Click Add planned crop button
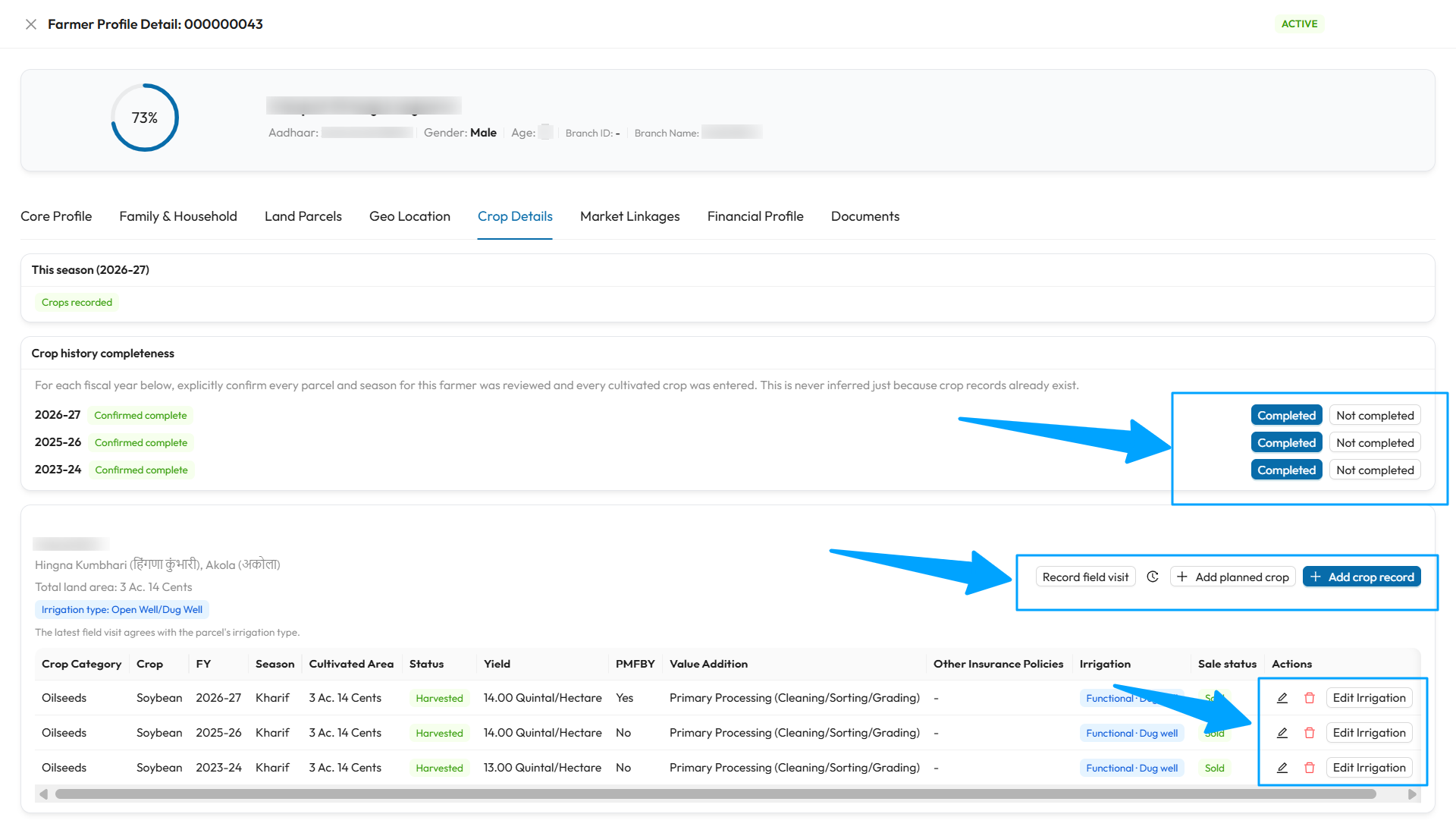 (1233, 577)
